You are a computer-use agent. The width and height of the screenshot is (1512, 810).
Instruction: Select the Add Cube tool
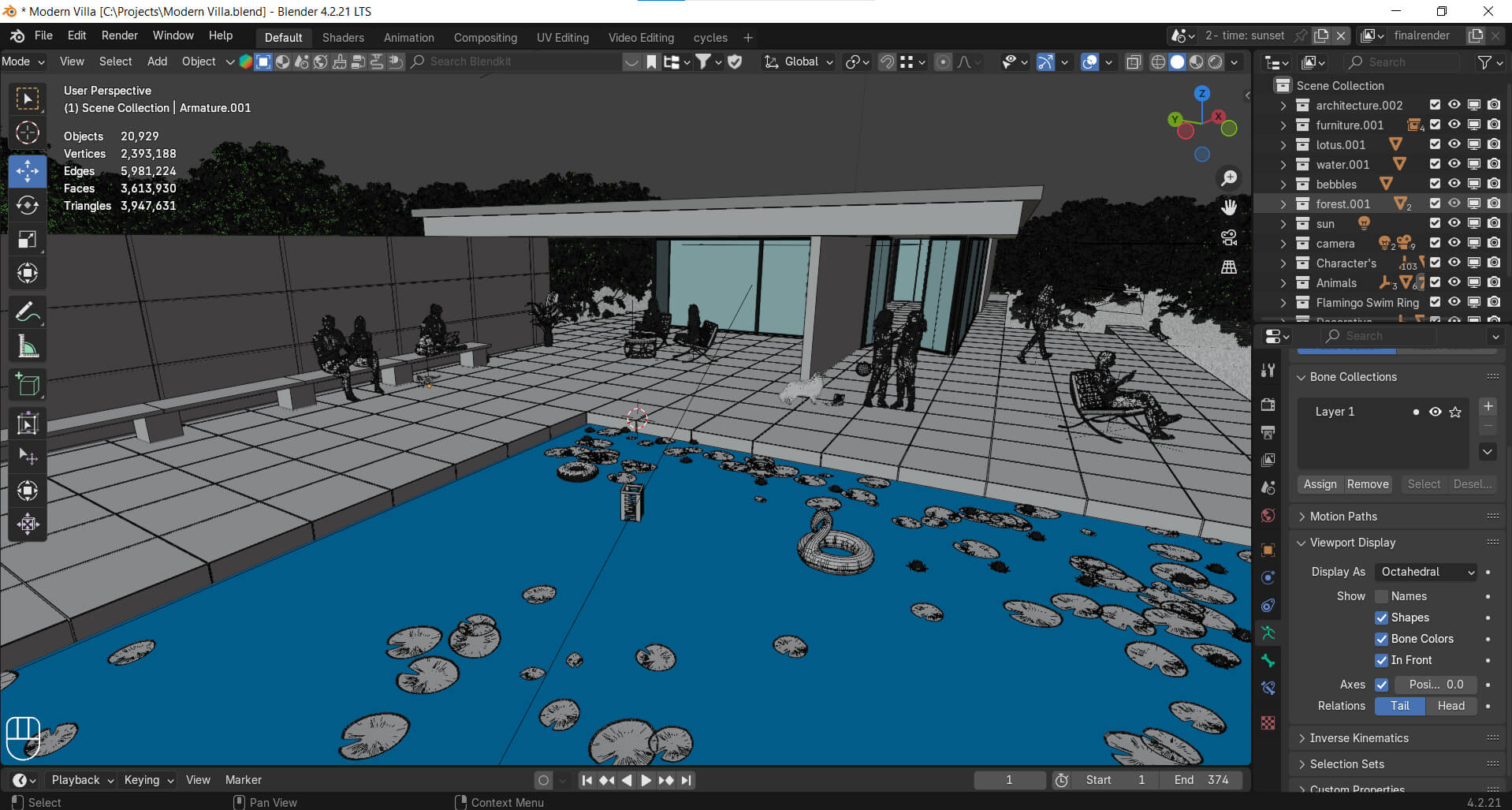coord(28,385)
